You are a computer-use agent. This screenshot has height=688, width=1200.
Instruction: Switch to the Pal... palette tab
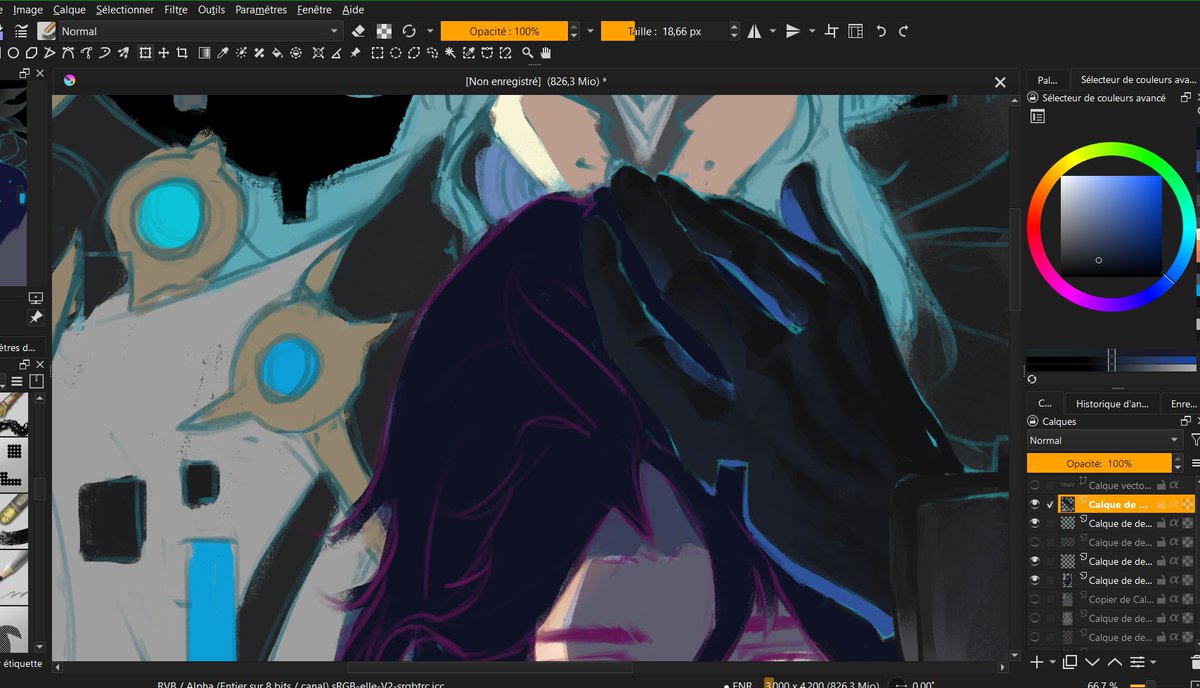click(x=1047, y=79)
